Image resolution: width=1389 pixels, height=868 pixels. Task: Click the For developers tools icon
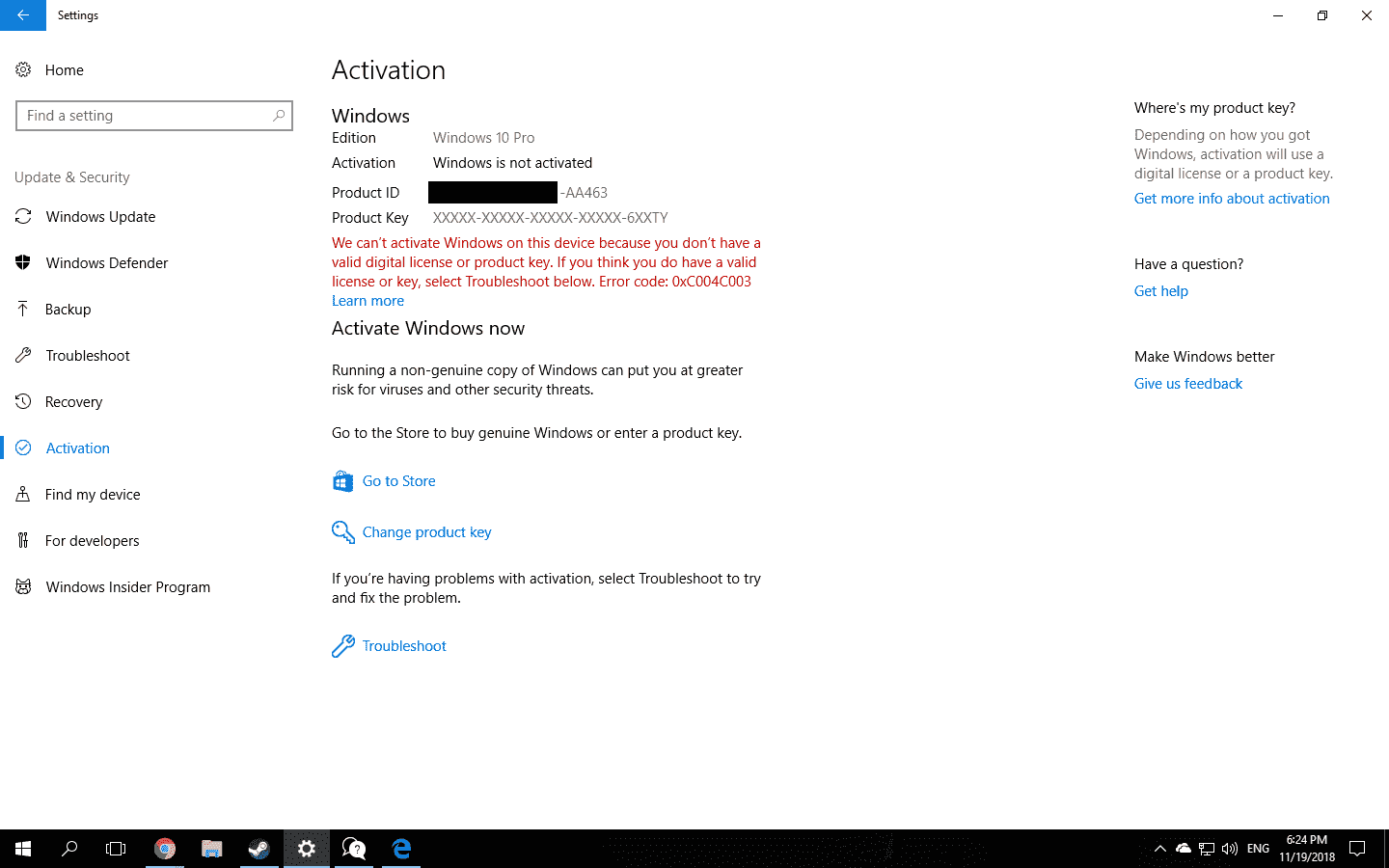(x=23, y=540)
